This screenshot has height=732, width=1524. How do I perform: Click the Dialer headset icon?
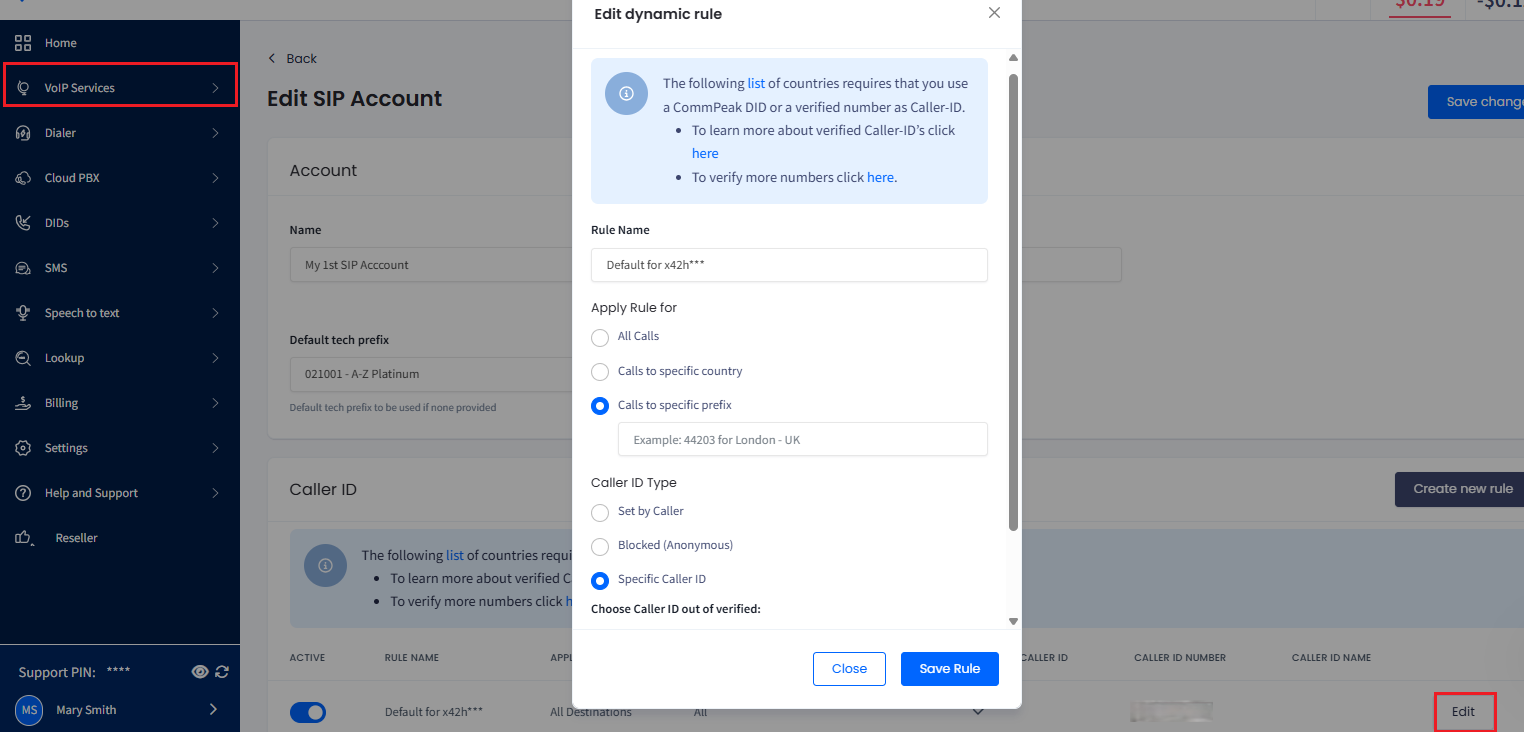pos(23,133)
